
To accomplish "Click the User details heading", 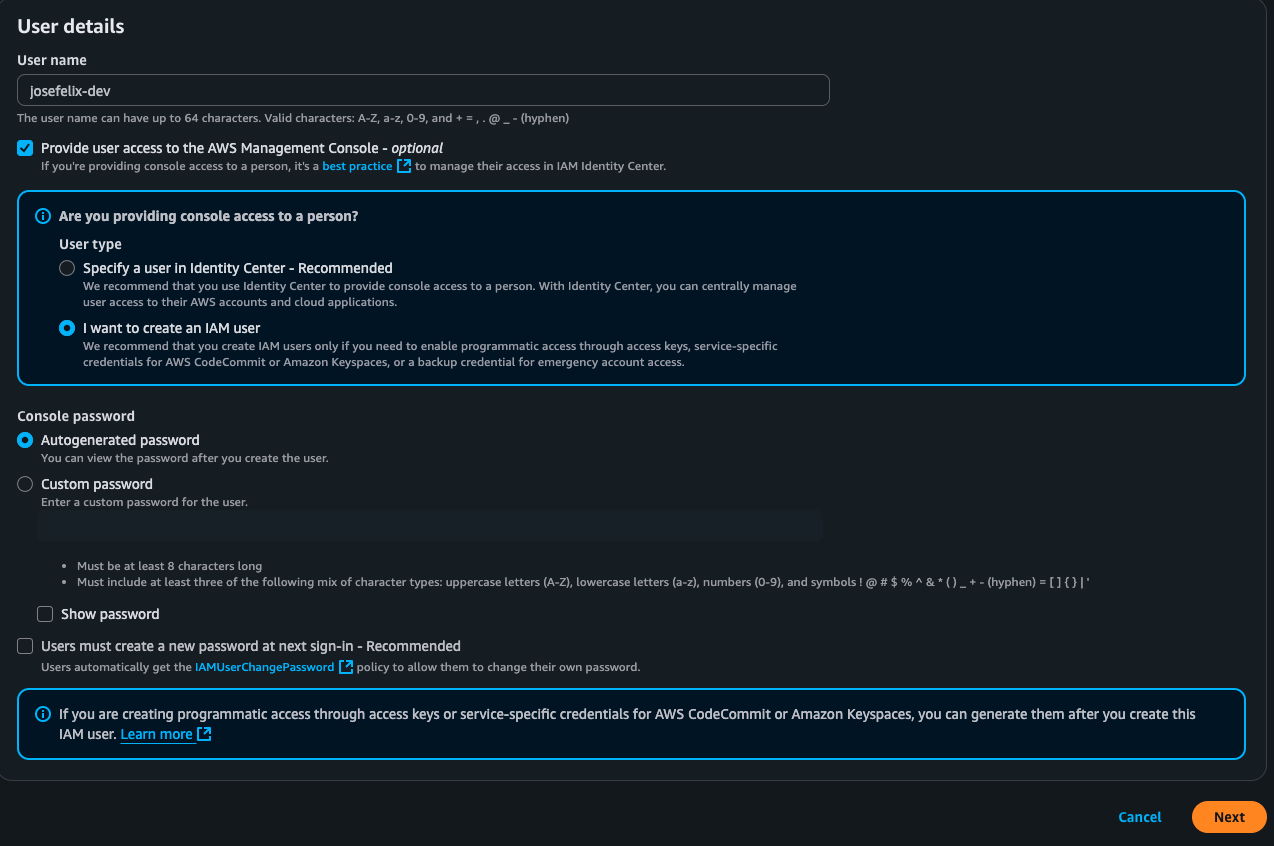I will point(71,26).
